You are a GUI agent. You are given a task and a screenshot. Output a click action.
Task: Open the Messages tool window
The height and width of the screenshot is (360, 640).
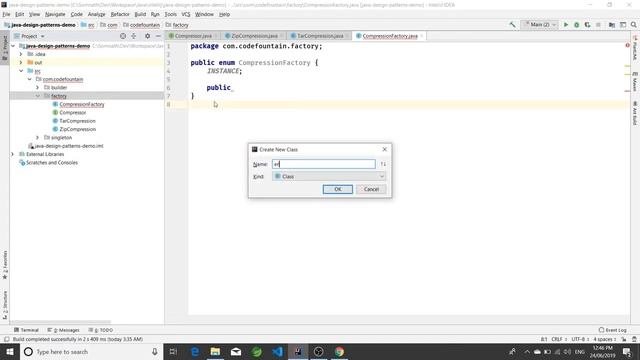[x=63, y=330]
